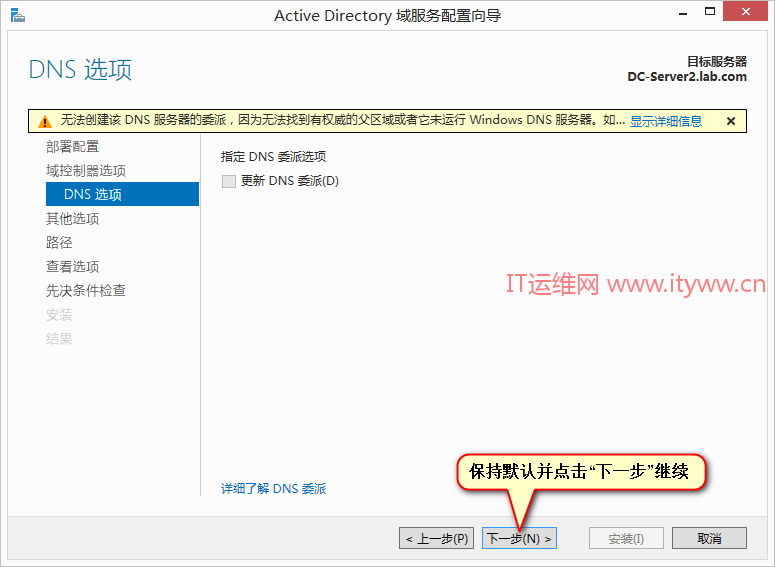This screenshot has height=567, width=775.
Task: Open the 其他选项 step
Action: coord(73,218)
